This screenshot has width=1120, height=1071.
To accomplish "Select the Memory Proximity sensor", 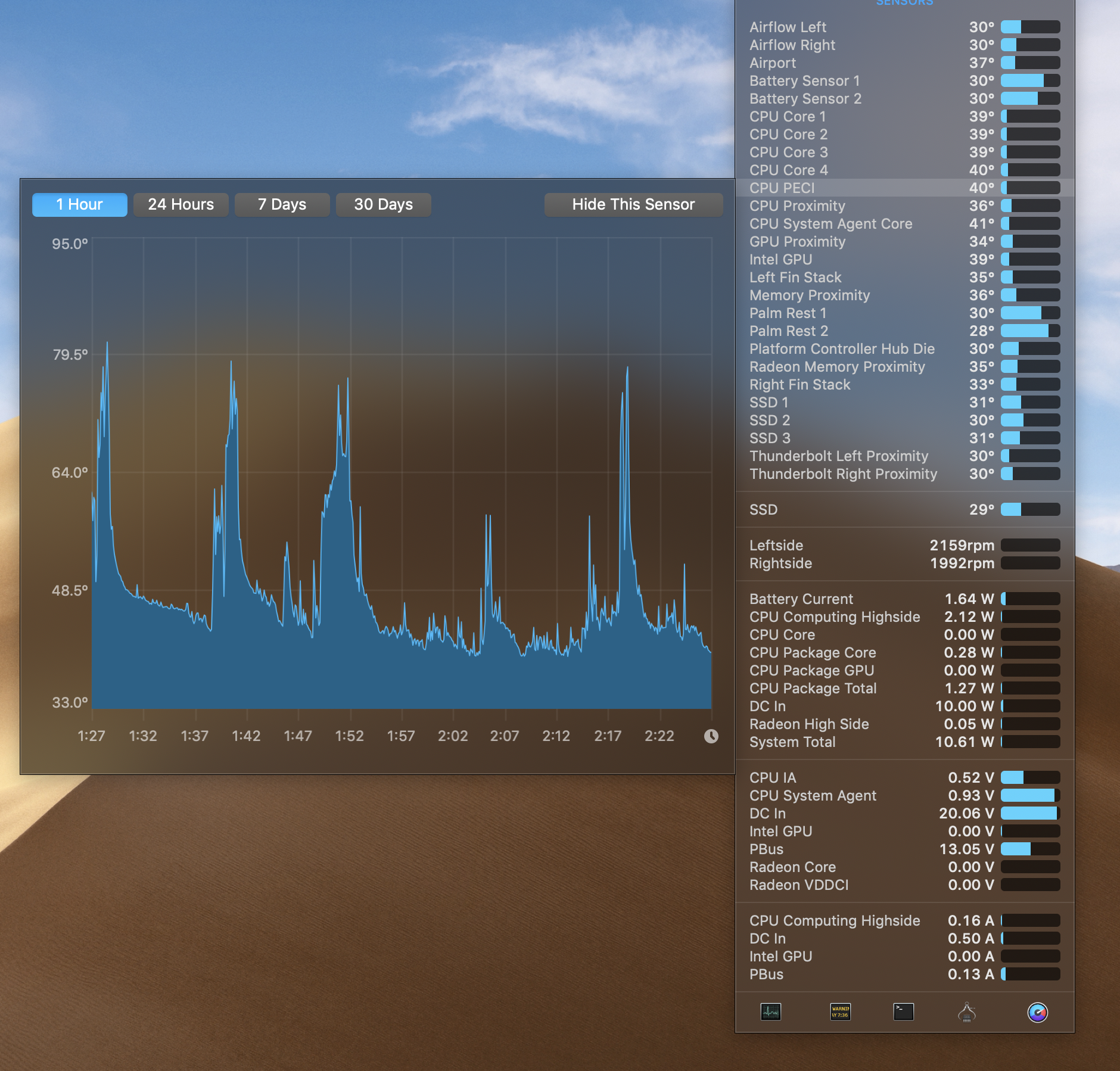I will point(905,295).
